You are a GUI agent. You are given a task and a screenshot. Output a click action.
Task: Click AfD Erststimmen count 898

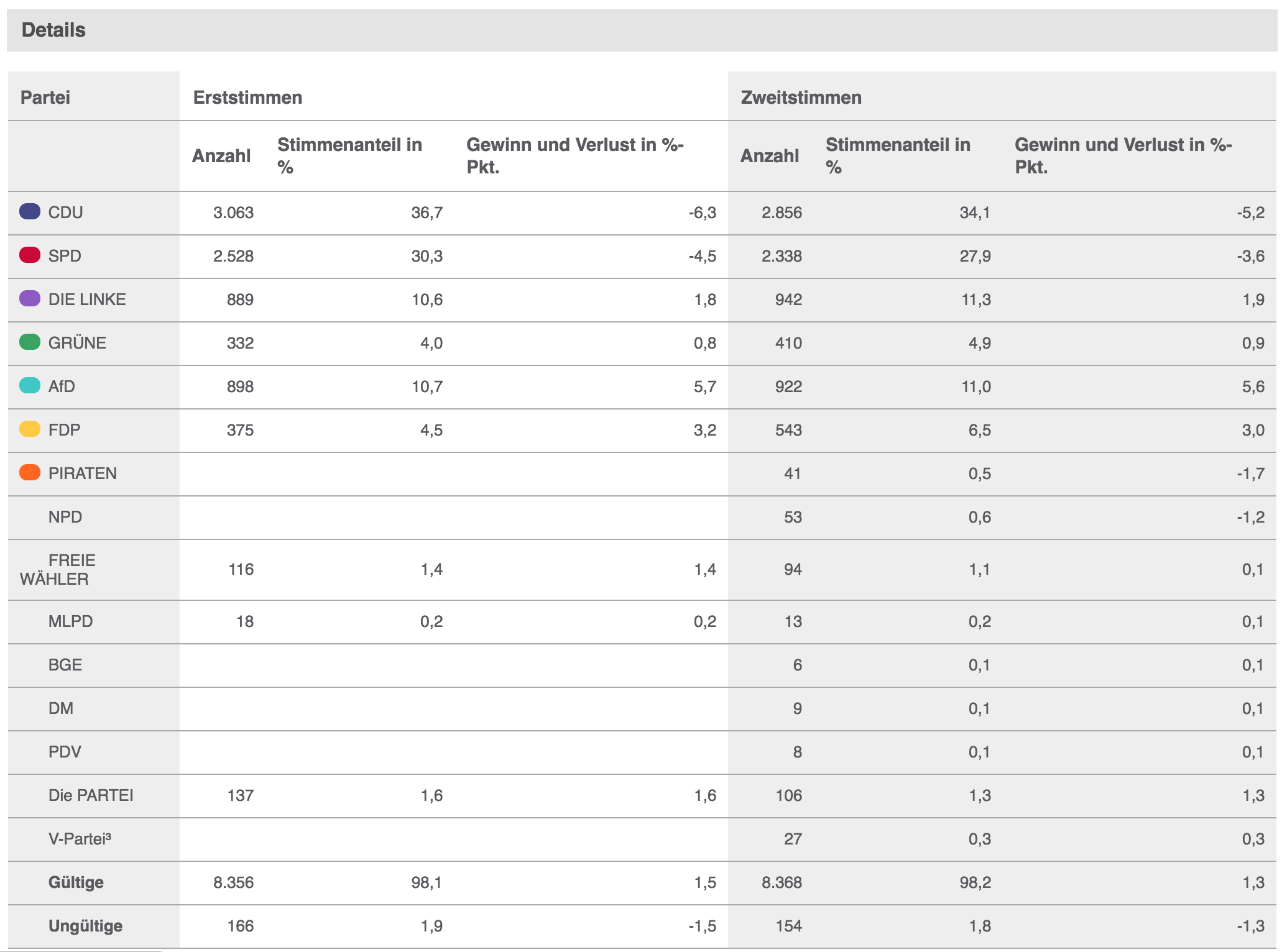tap(241, 387)
